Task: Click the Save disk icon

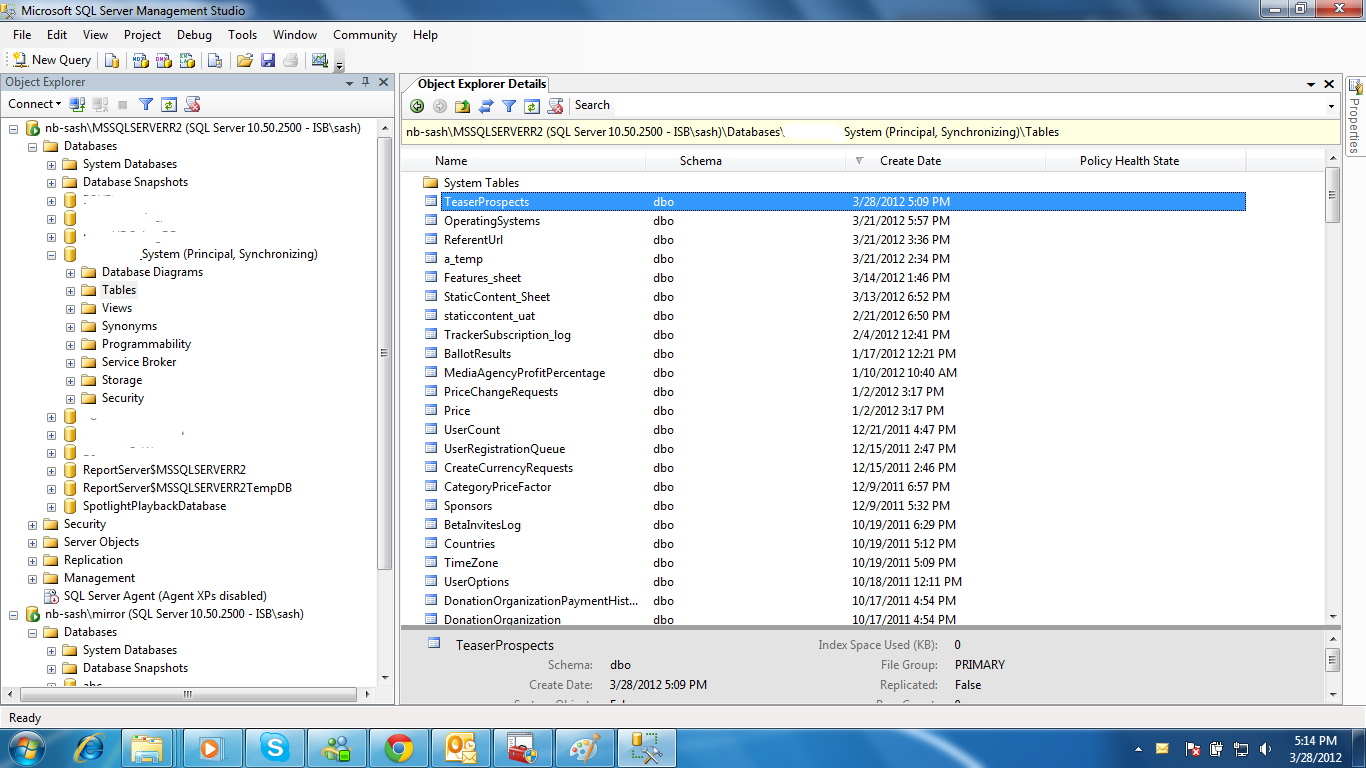Action: coord(268,60)
